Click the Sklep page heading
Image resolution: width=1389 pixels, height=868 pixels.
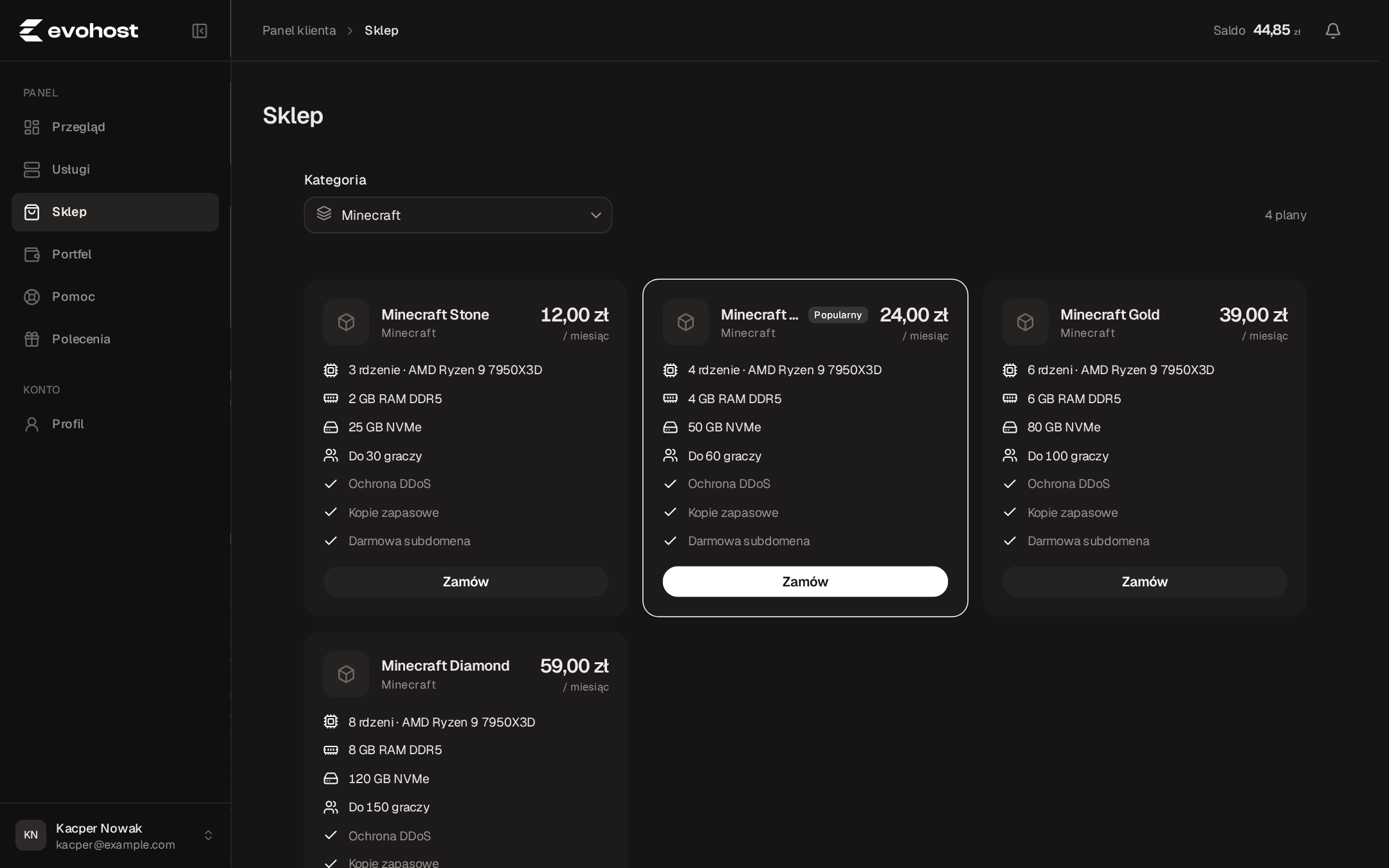(293, 116)
